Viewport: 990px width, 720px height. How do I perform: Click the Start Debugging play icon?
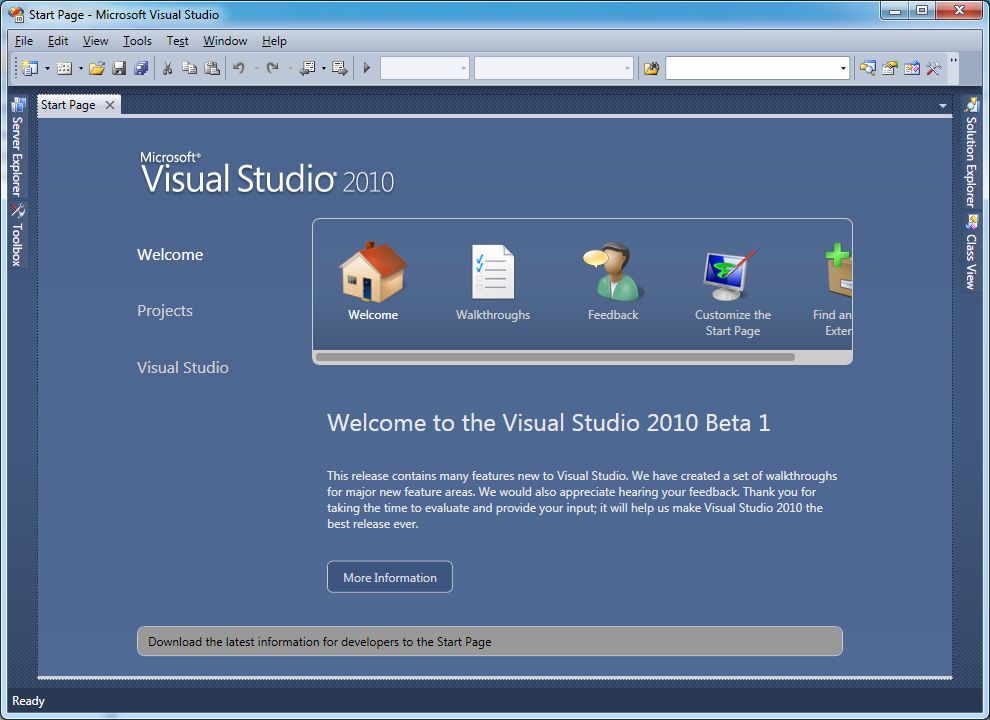pyautogui.click(x=367, y=68)
